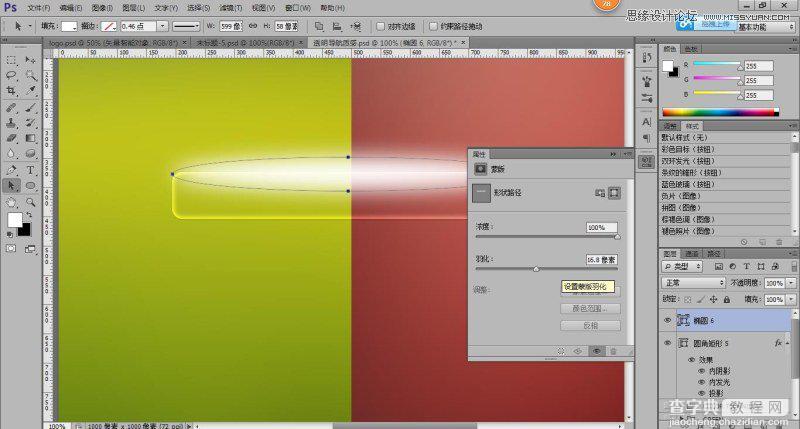Select the Horizontal Type tool
The image size is (800, 429).
coord(31,170)
